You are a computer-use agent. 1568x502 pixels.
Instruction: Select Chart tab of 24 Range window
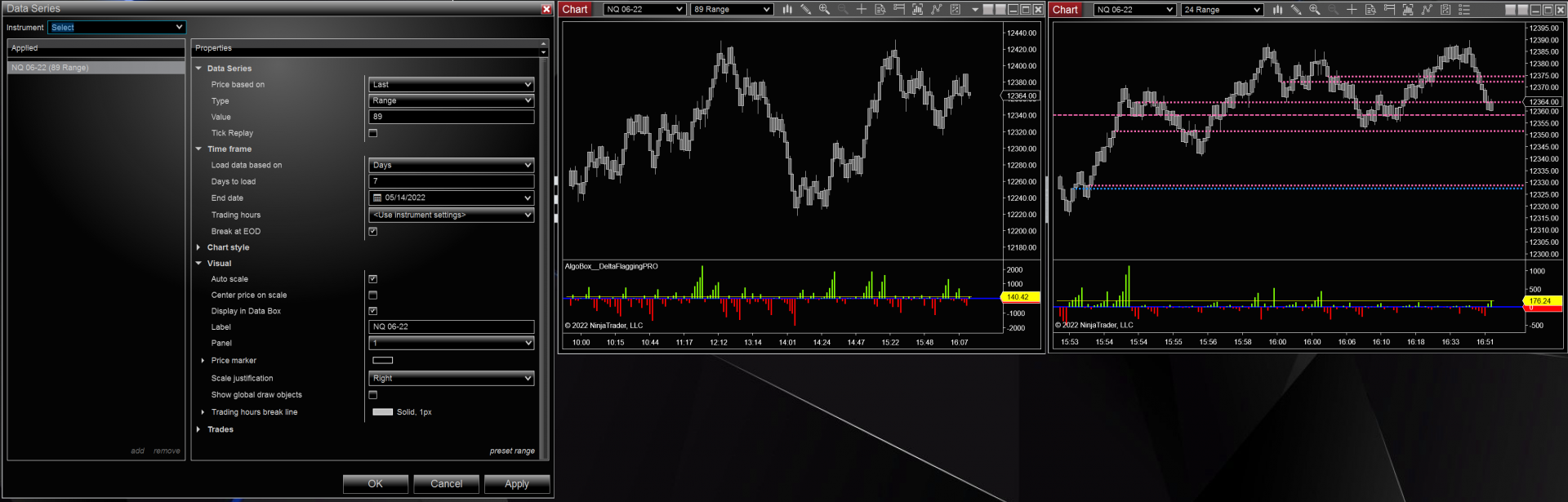1065,9
